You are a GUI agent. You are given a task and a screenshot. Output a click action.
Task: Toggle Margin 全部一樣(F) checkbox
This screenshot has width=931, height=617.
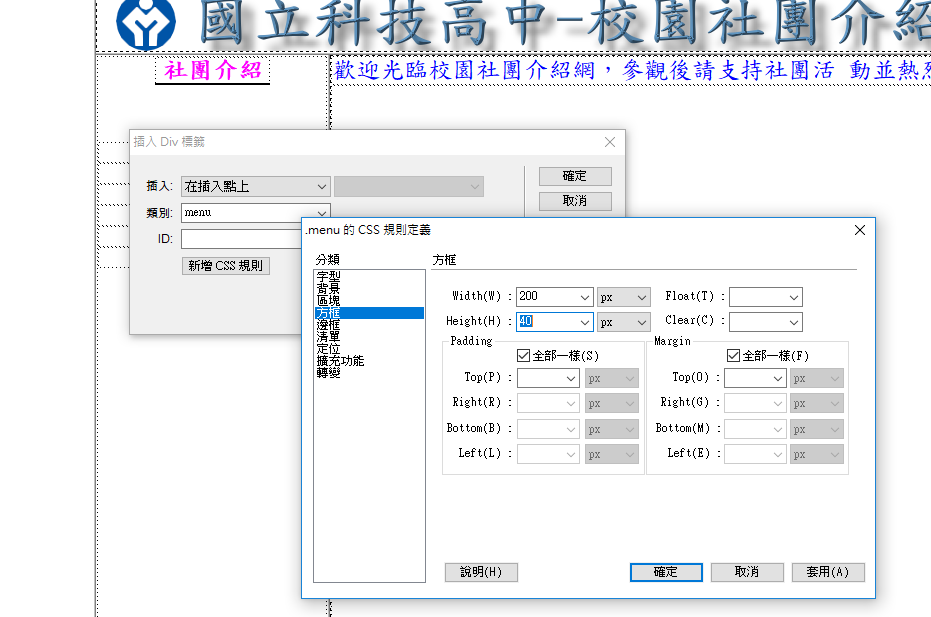tap(733, 356)
